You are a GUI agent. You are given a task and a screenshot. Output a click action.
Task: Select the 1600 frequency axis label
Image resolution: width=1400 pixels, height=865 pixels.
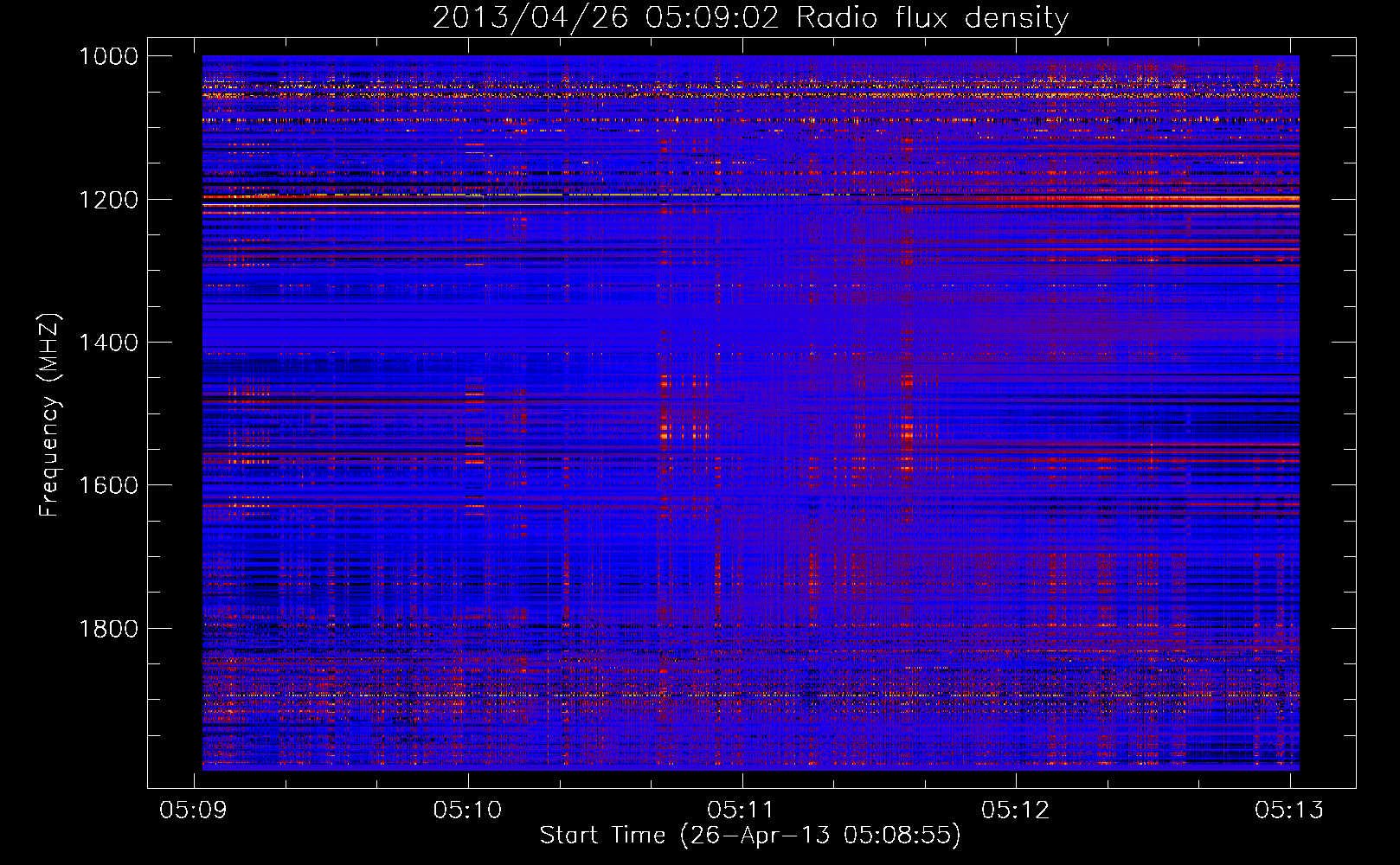click(108, 485)
